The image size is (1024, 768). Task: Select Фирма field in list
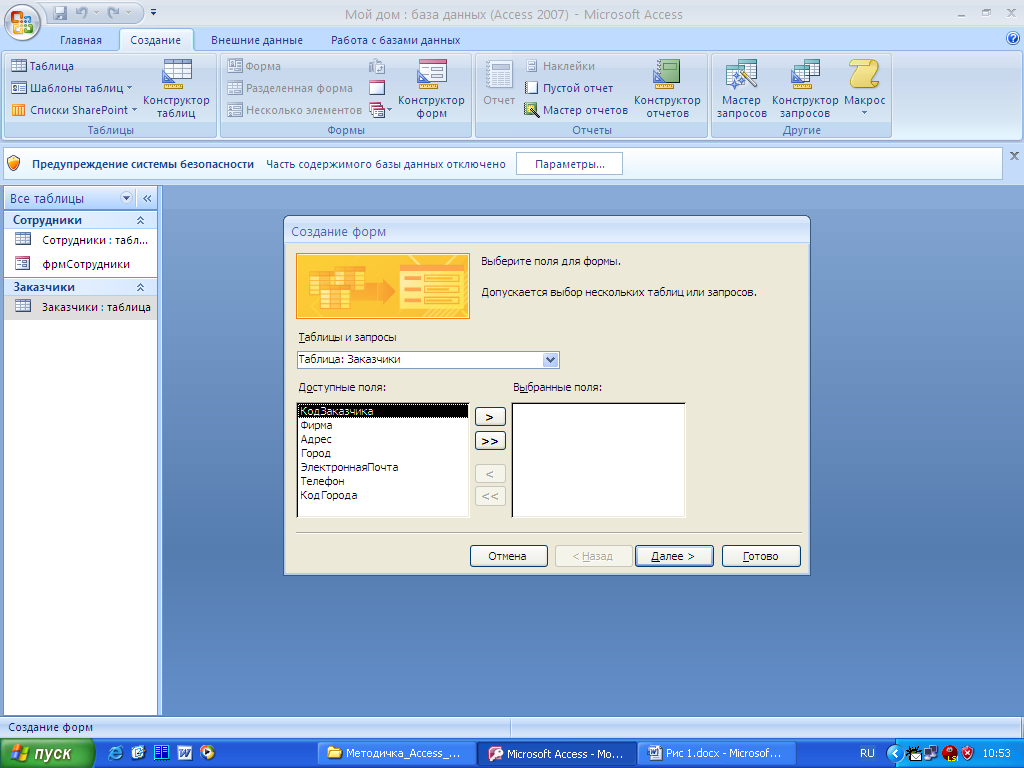(x=383, y=425)
